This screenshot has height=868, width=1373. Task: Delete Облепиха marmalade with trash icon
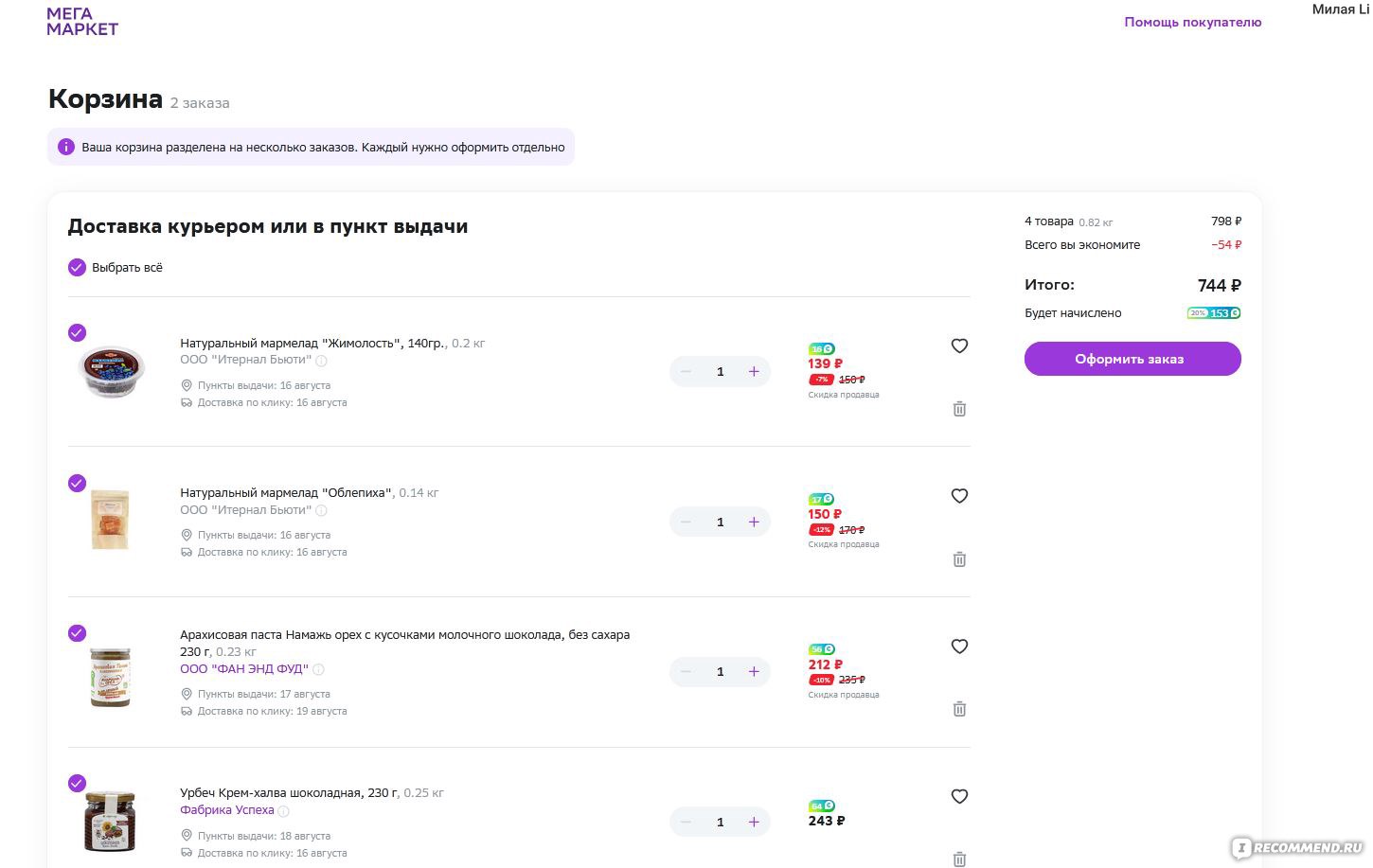click(959, 559)
